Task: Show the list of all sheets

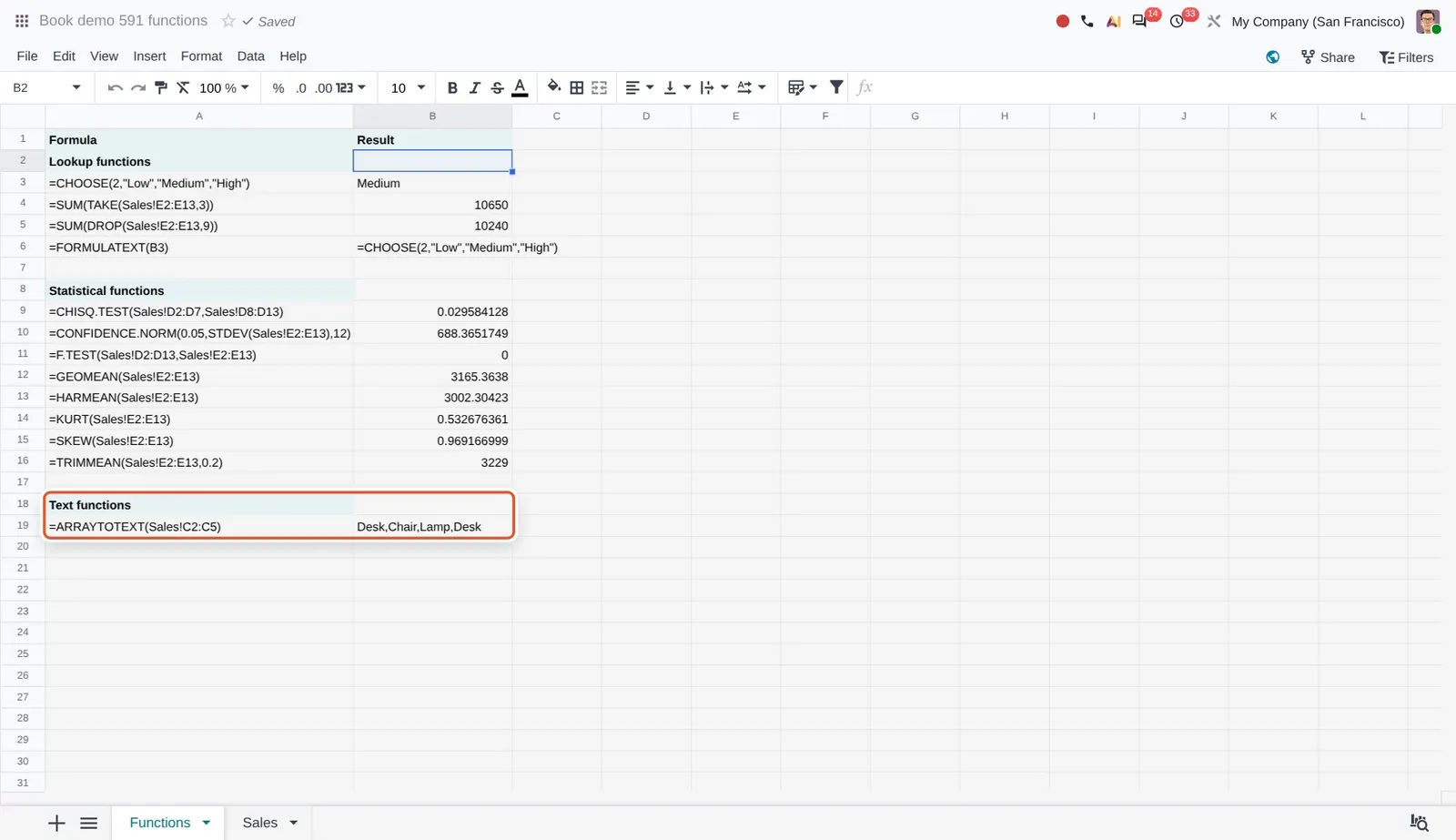Action: [88, 823]
